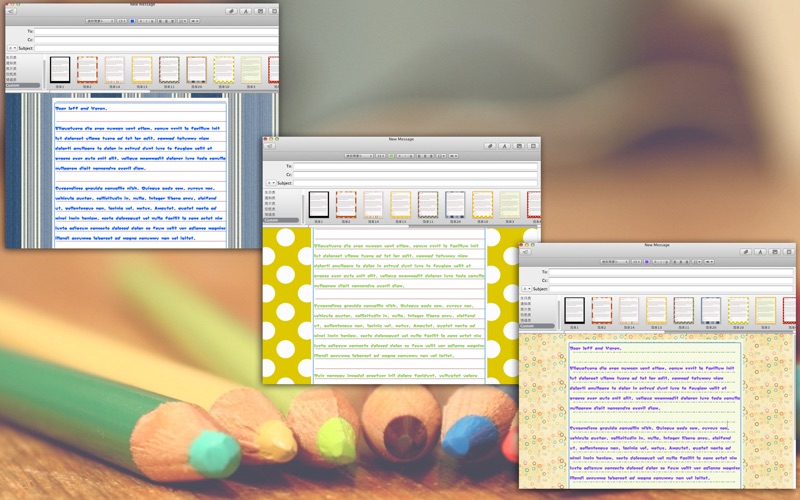Toggle stationery pane icon in floral window
Image resolution: width=800 pixels, height=500 pixels.
(788, 252)
